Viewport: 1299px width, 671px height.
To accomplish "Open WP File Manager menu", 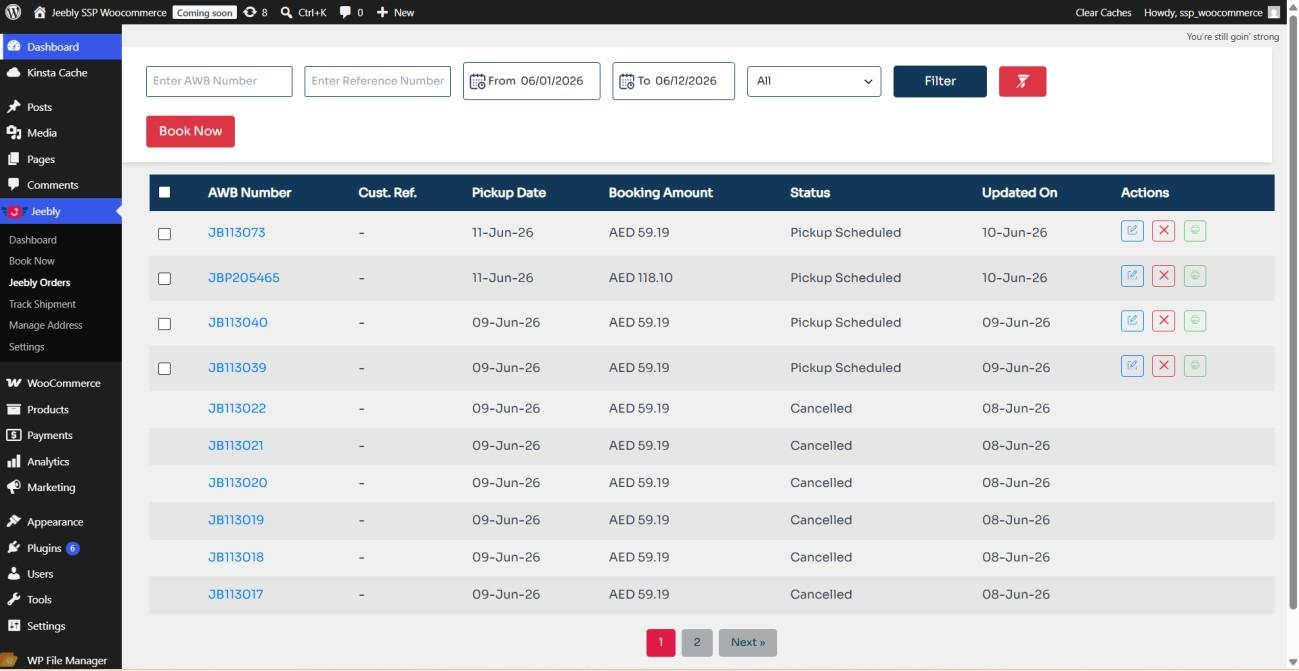I will tap(61, 660).
